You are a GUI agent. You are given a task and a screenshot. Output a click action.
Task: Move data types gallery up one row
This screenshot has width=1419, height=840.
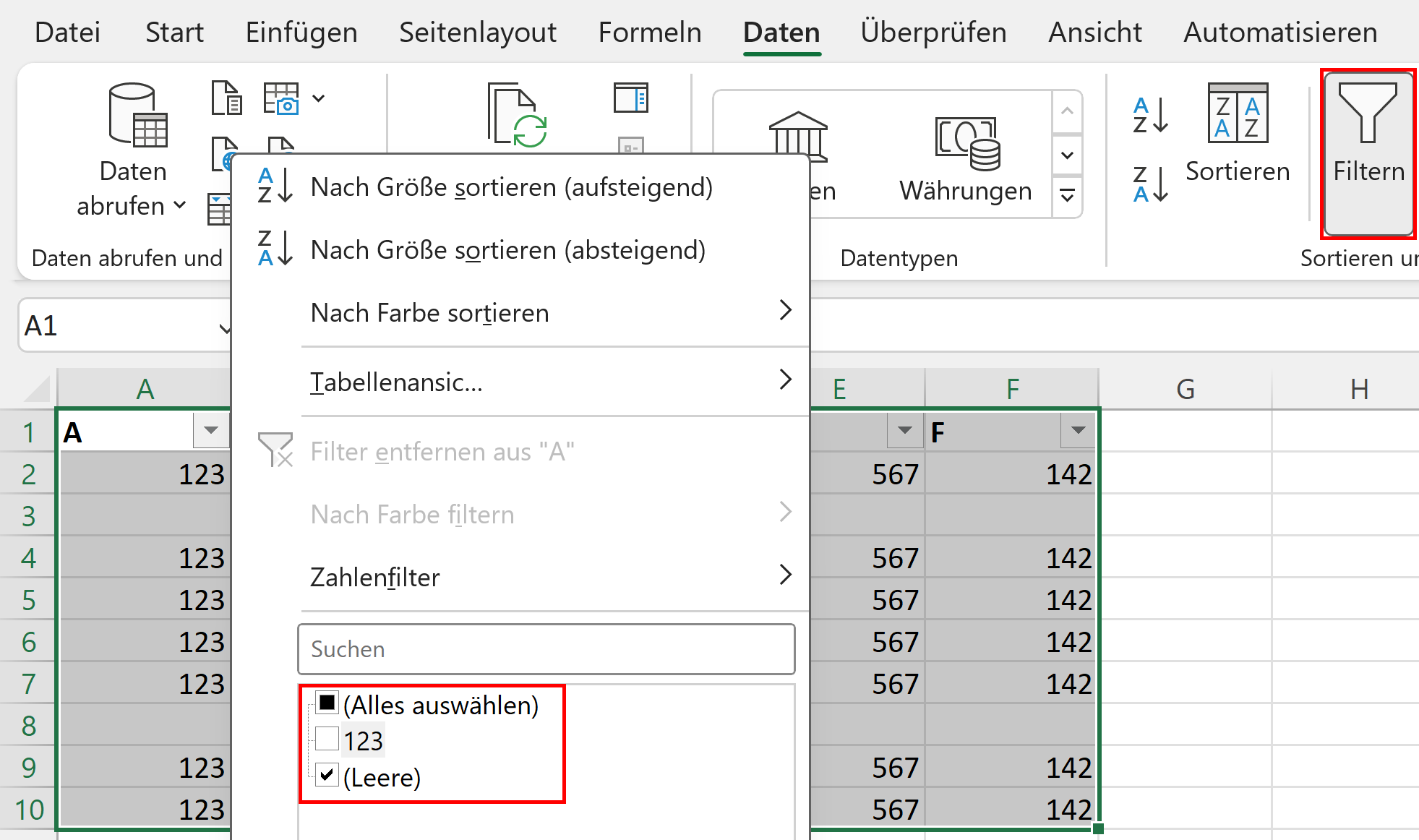click(x=1067, y=111)
